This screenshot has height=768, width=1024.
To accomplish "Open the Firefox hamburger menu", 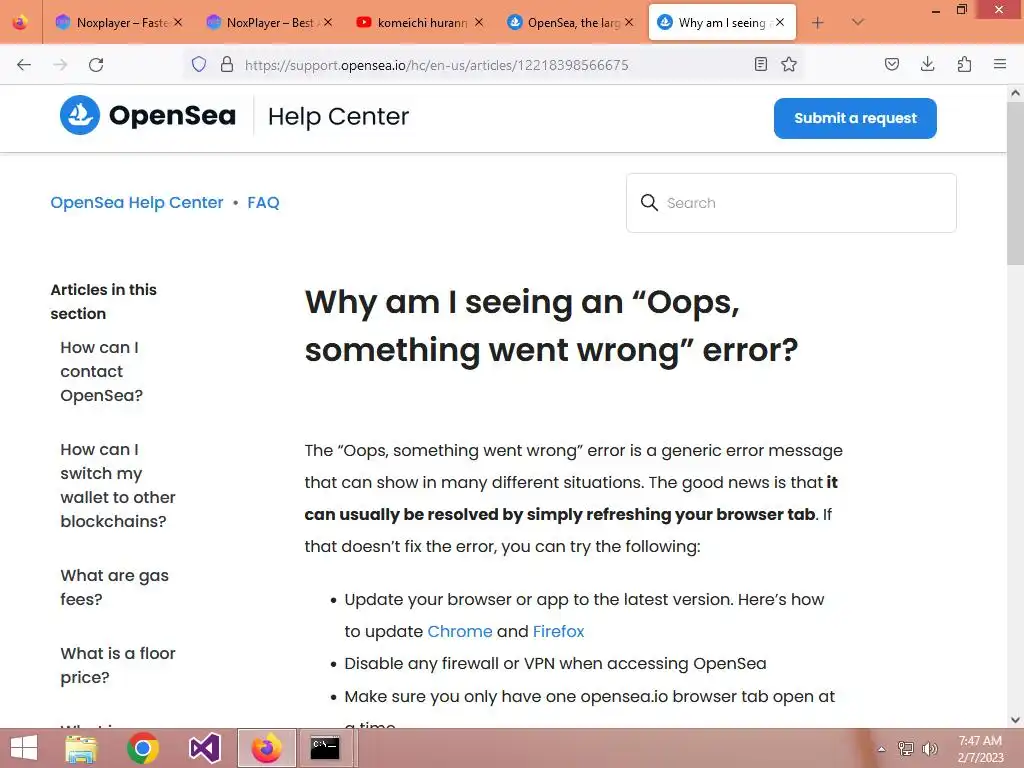I will (1000, 64).
